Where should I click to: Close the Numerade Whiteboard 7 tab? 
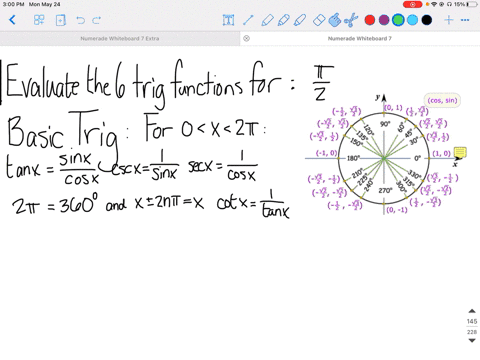[246, 38]
